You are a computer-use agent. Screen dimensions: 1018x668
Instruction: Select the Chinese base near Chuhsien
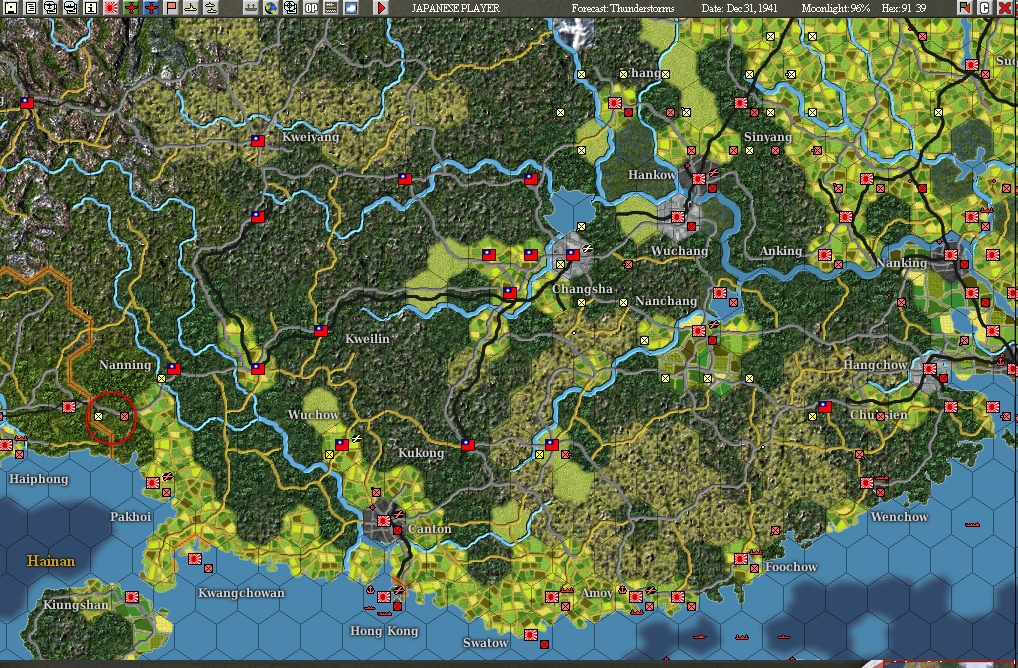(x=825, y=406)
